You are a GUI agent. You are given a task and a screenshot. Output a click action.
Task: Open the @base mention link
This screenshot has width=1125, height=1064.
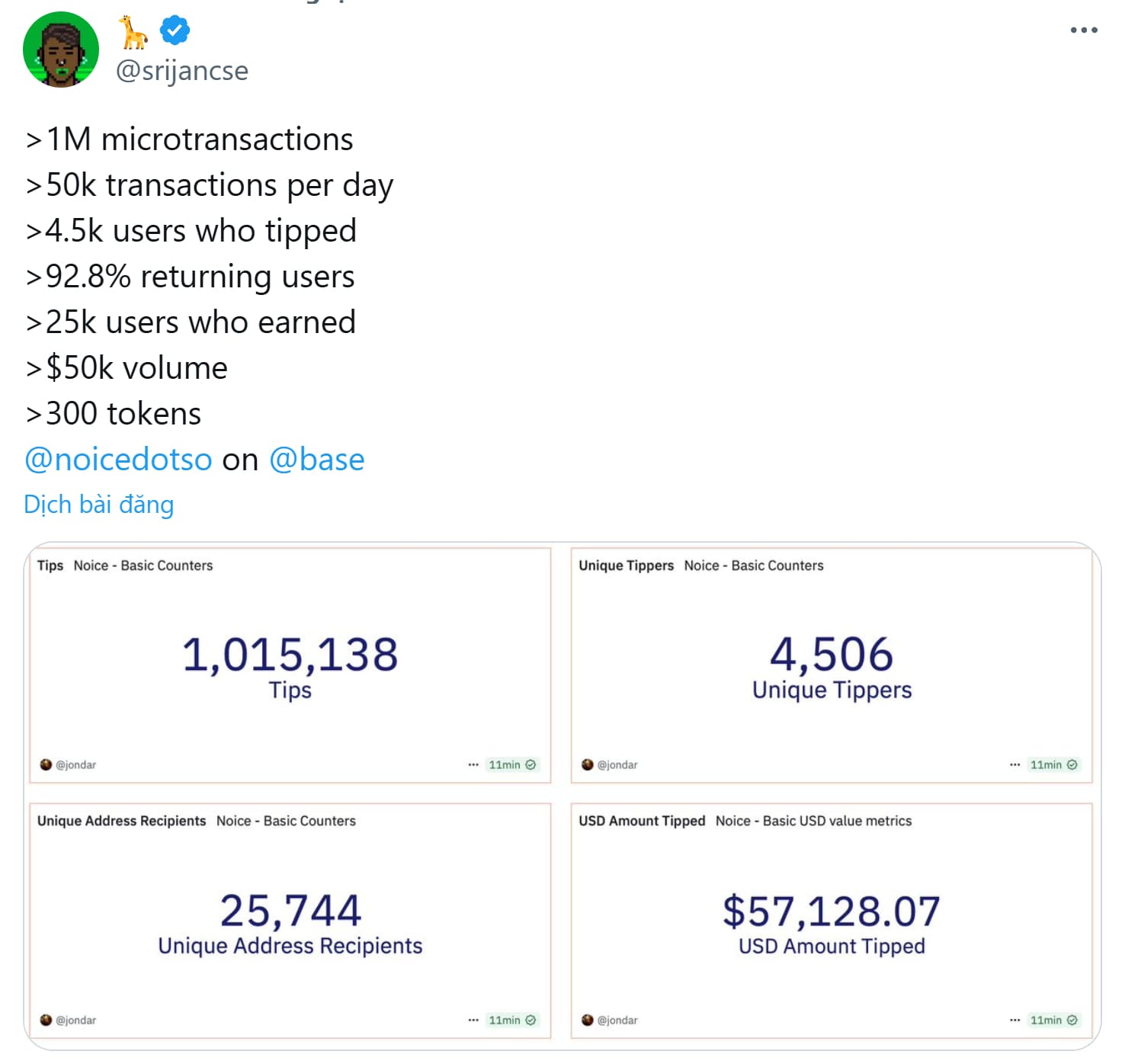coord(317,460)
